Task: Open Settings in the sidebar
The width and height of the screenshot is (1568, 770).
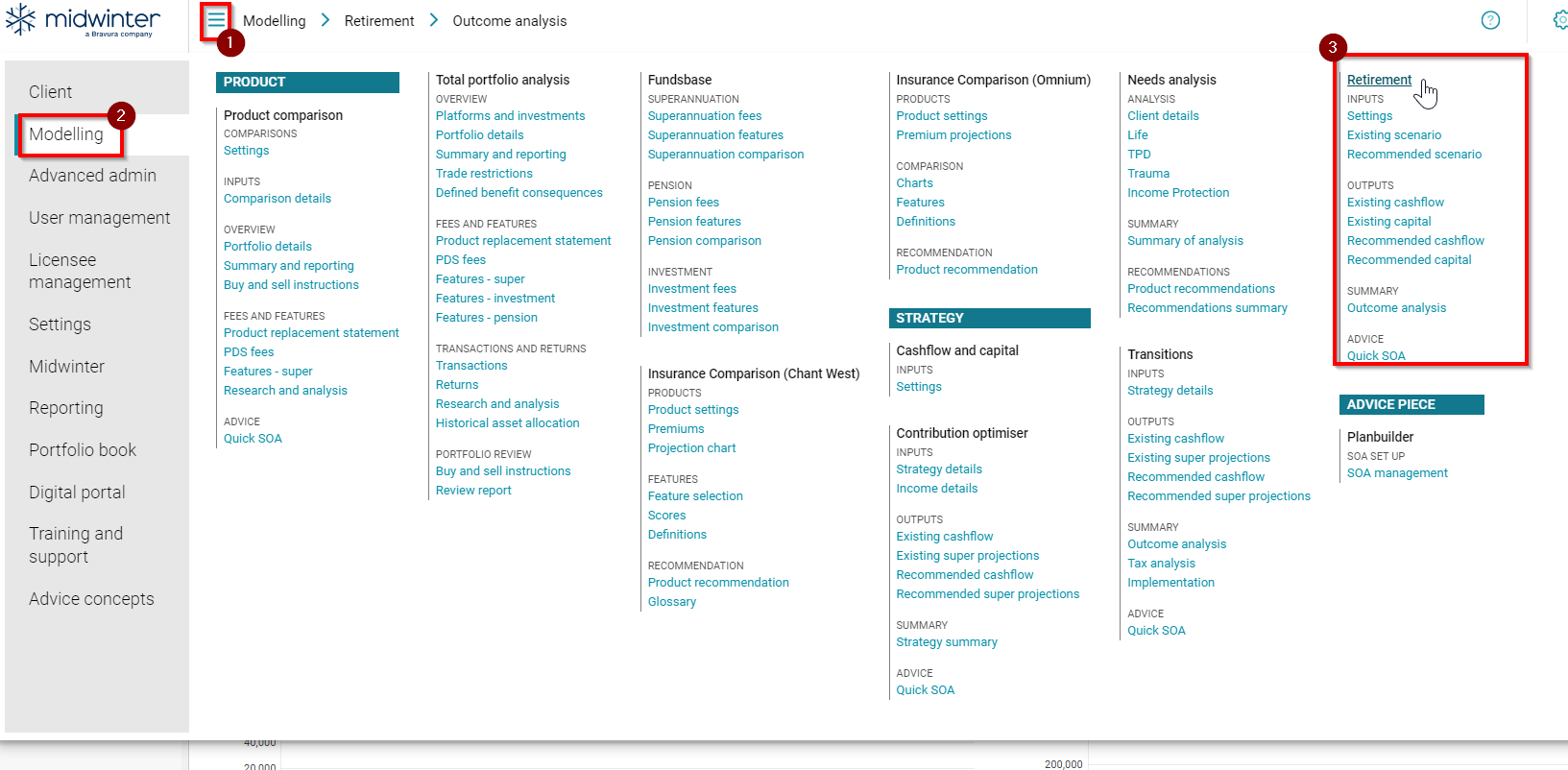Action: (60, 325)
